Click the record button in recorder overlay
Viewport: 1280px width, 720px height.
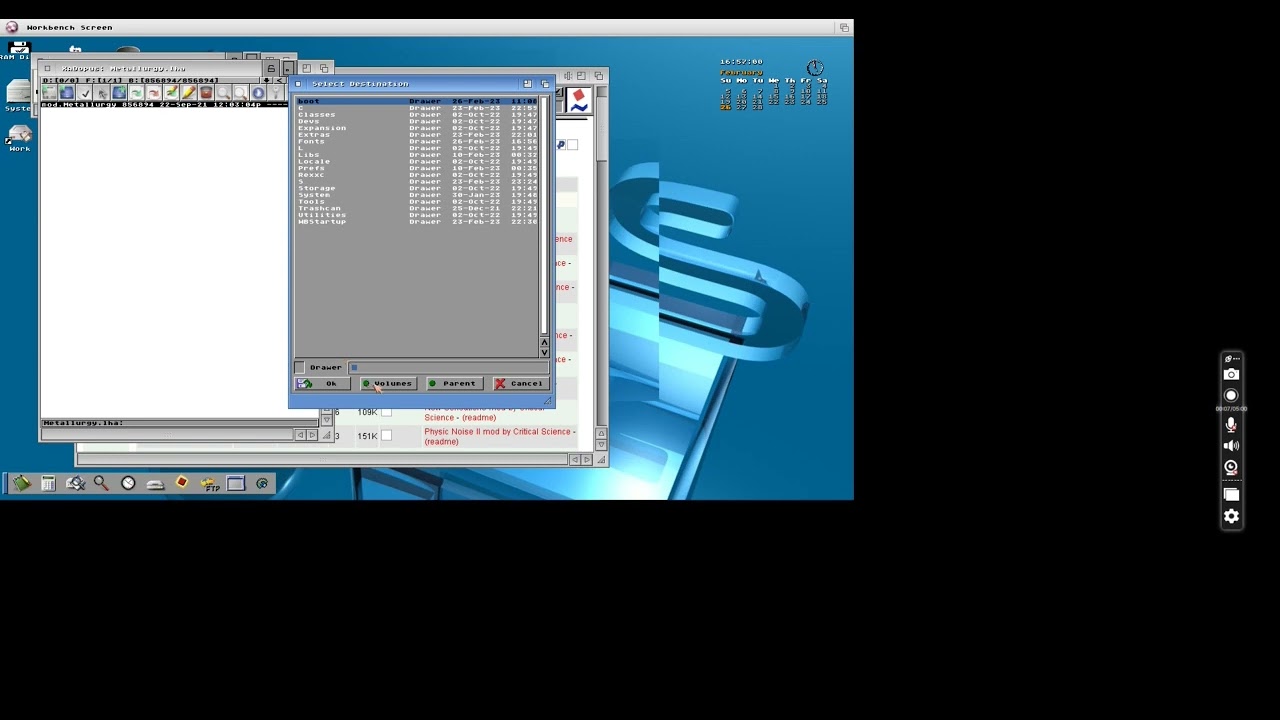[x=1232, y=396]
